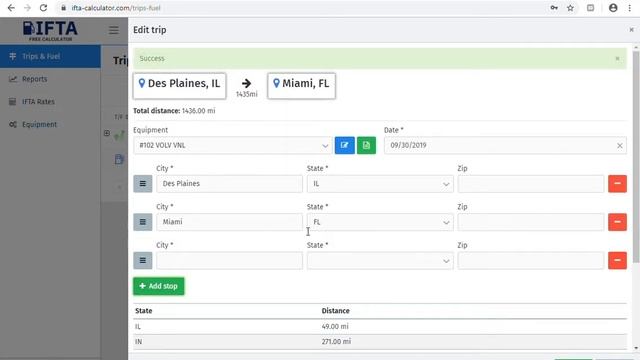The width and height of the screenshot is (640, 360).
Task: Click the Total distance 1436.00 mi text
Action: coord(174,111)
